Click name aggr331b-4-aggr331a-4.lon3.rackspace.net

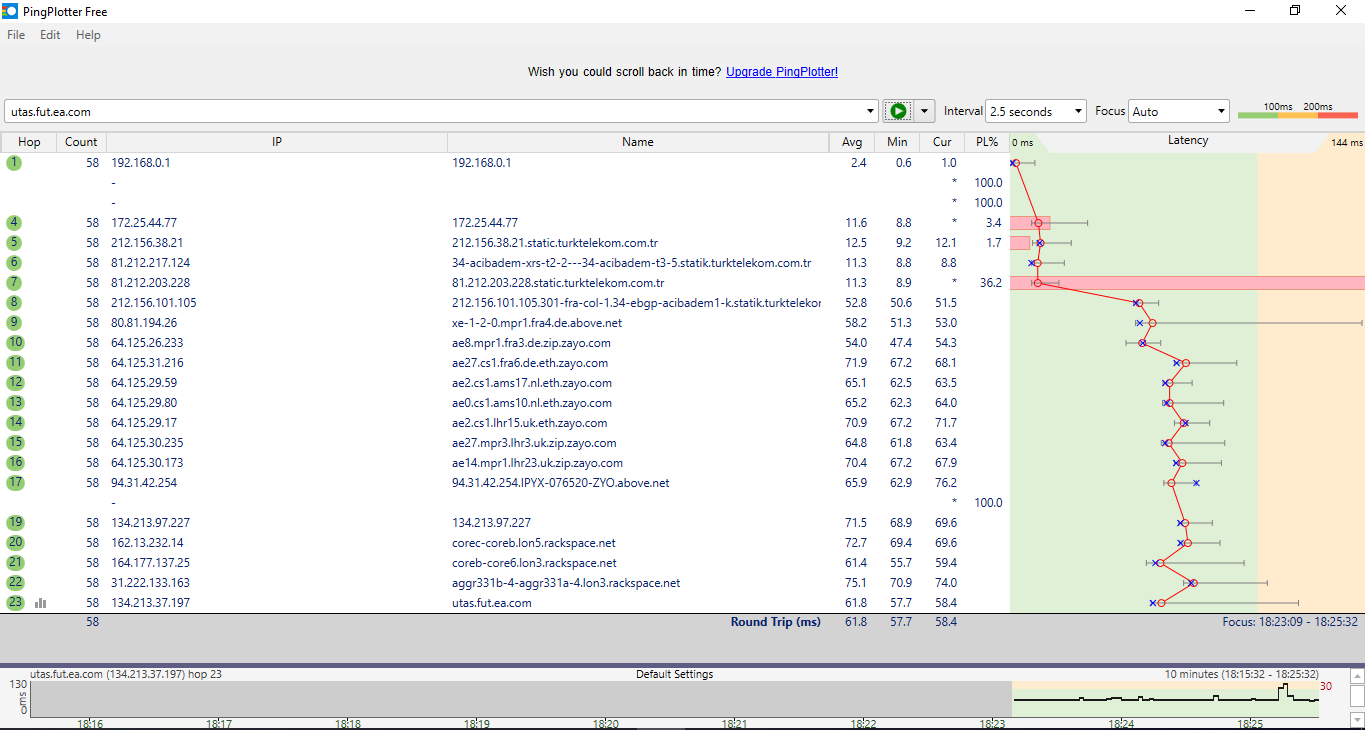(x=566, y=583)
